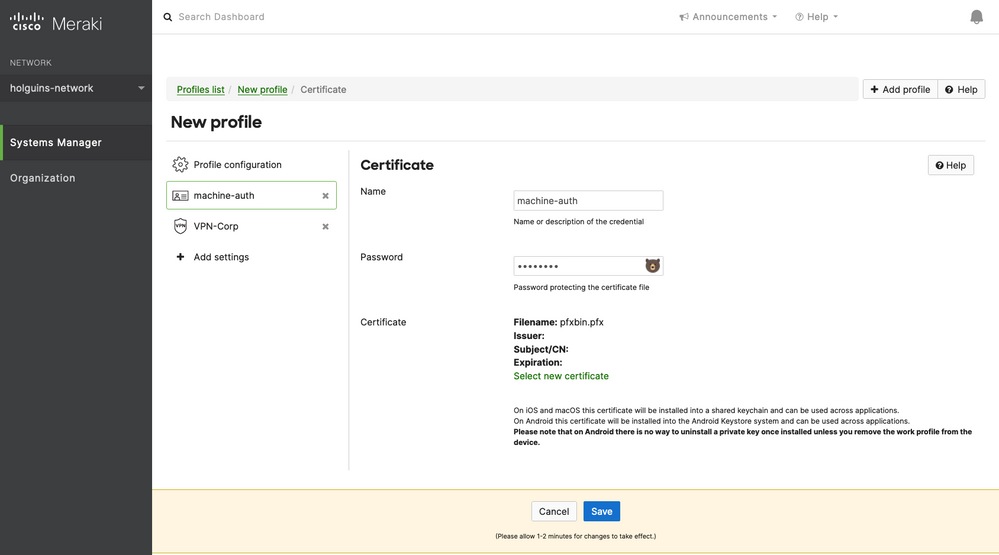Click the Save button
Image resolution: width=999 pixels, height=555 pixels.
[x=601, y=511]
